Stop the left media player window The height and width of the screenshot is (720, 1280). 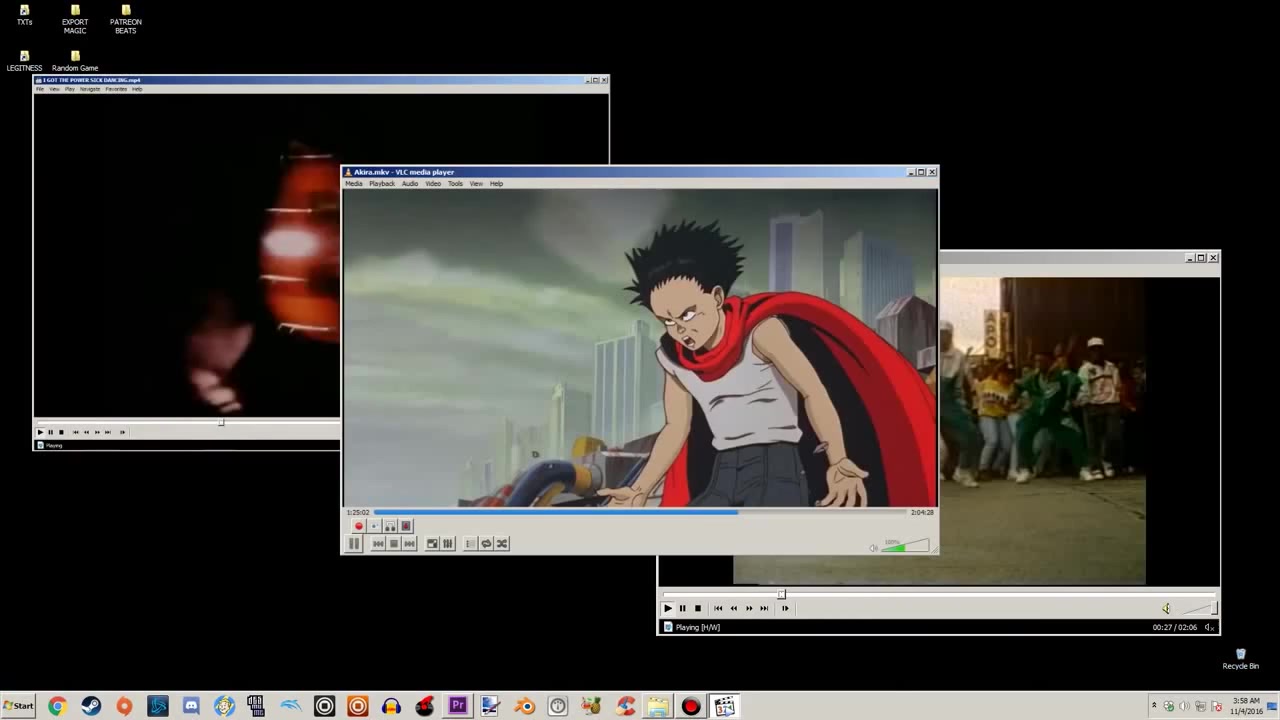[x=61, y=432]
